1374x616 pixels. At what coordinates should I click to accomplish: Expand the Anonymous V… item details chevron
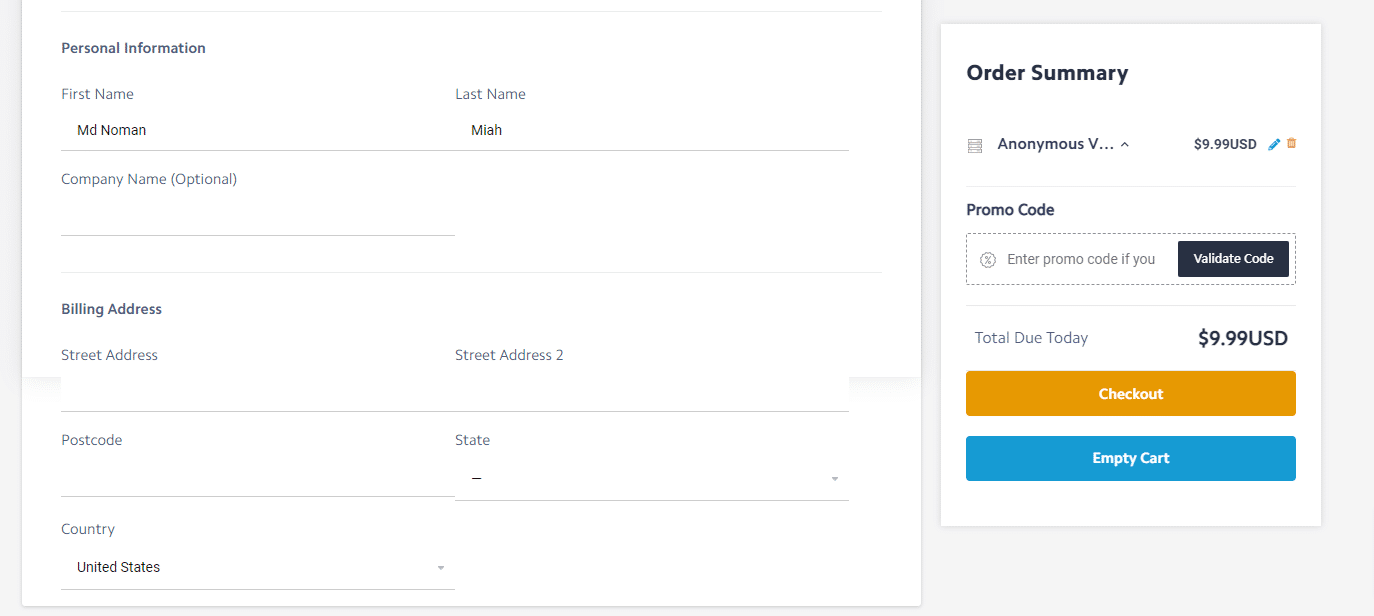1125,145
